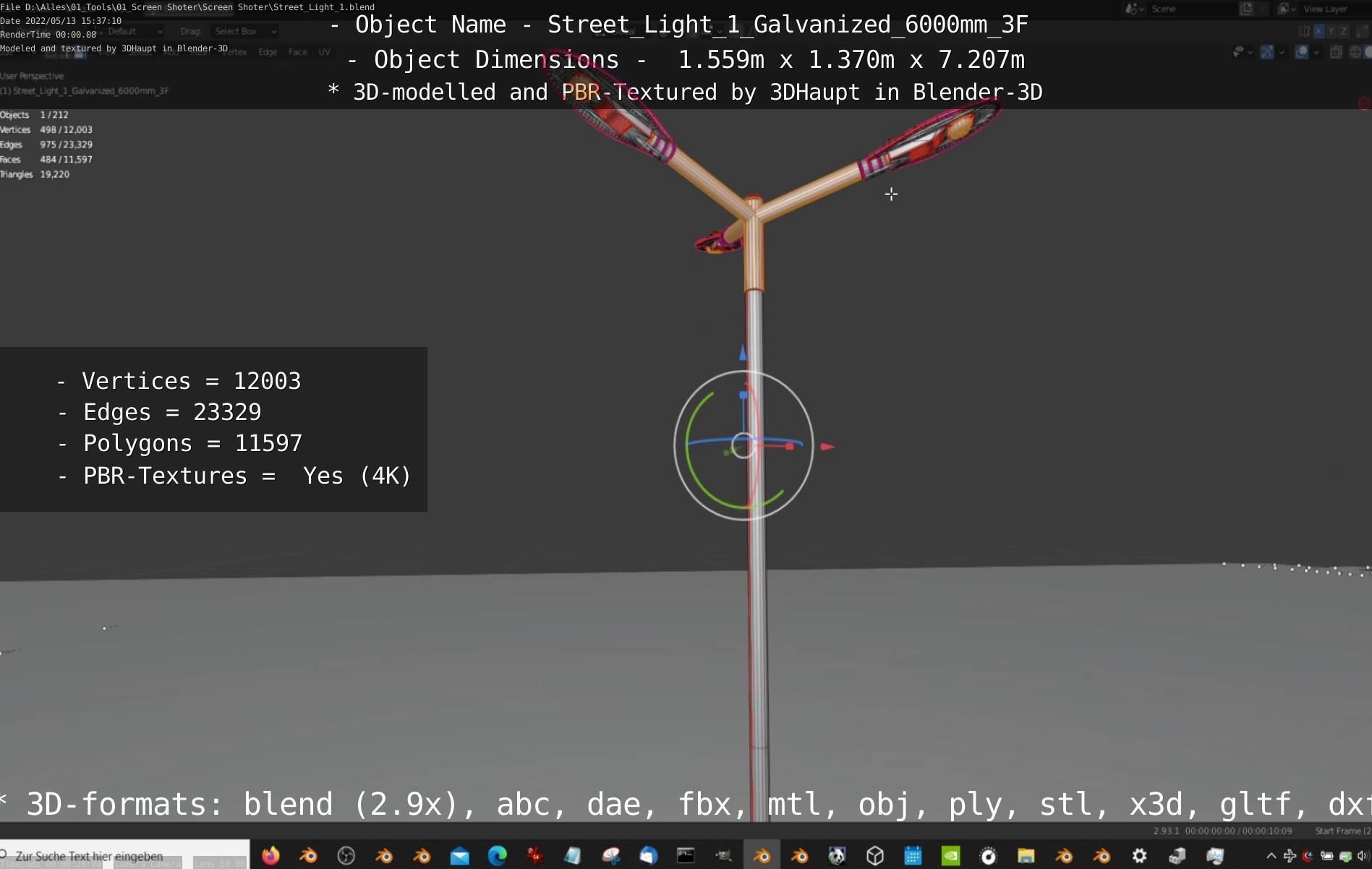Viewport: 1372px width, 869px height.
Task: Open the Drag Select Box dropdown
Action: [245, 31]
